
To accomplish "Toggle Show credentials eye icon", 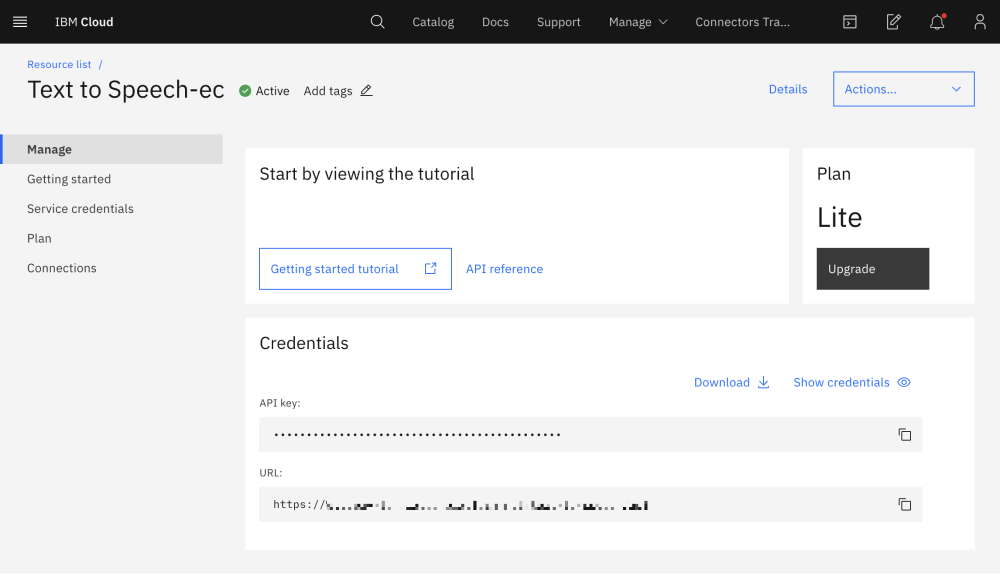I will click(x=904, y=382).
